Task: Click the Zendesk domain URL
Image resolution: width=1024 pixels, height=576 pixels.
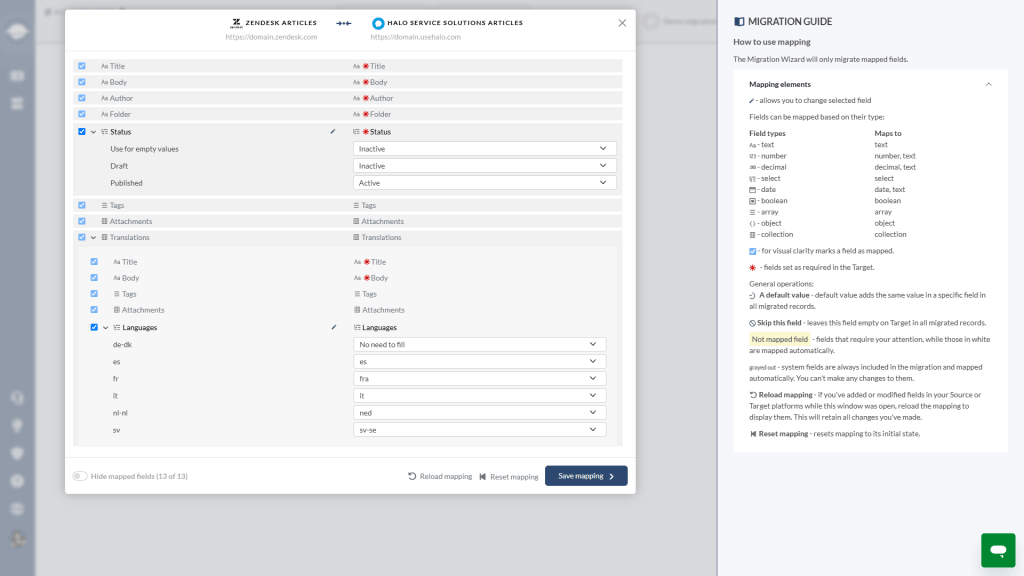Action: pos(271,37)
